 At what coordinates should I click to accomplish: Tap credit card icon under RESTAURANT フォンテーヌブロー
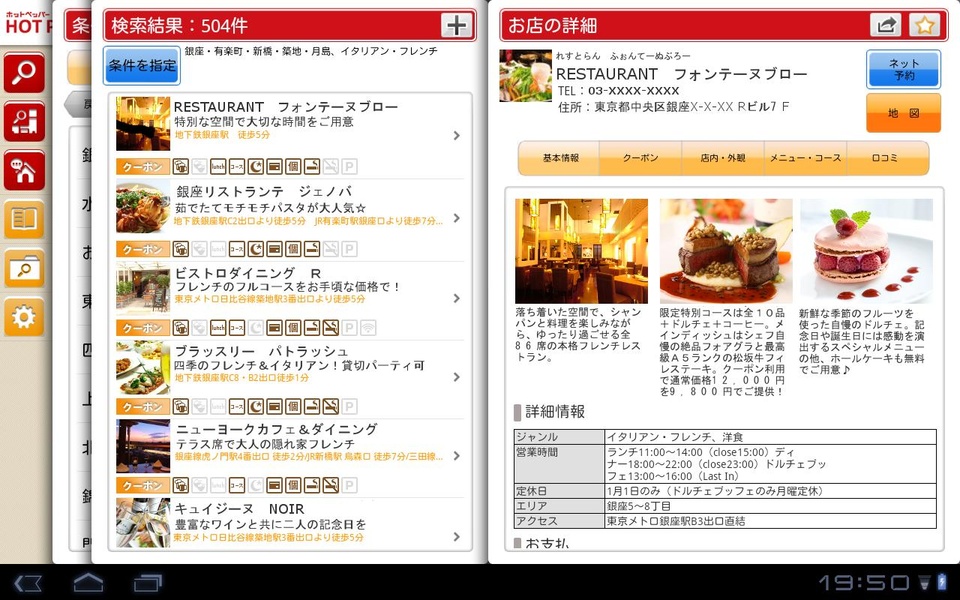(x=274, y=167)
